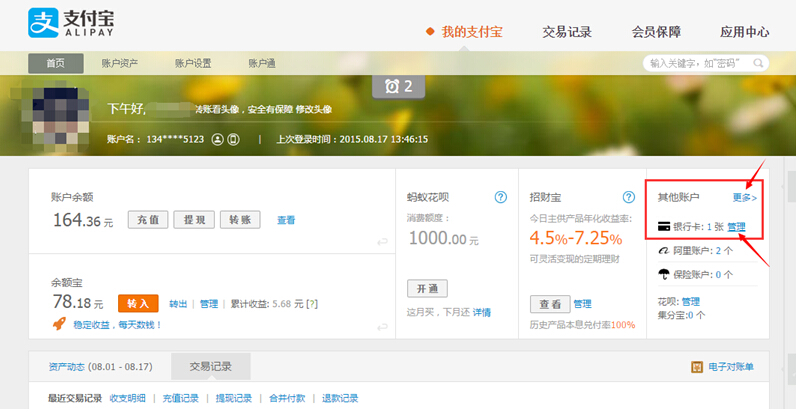The image size is (797, 412).
Task: Click the [?] help next to 累计收益
Action: click(313, 304)
